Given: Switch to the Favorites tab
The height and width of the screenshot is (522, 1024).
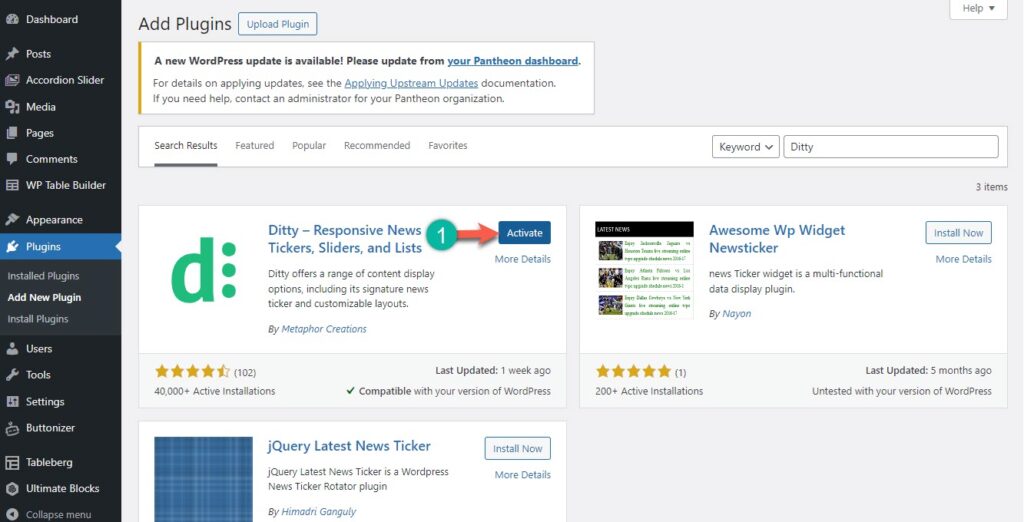Looking at the screenshot, I should coord(447,146).
